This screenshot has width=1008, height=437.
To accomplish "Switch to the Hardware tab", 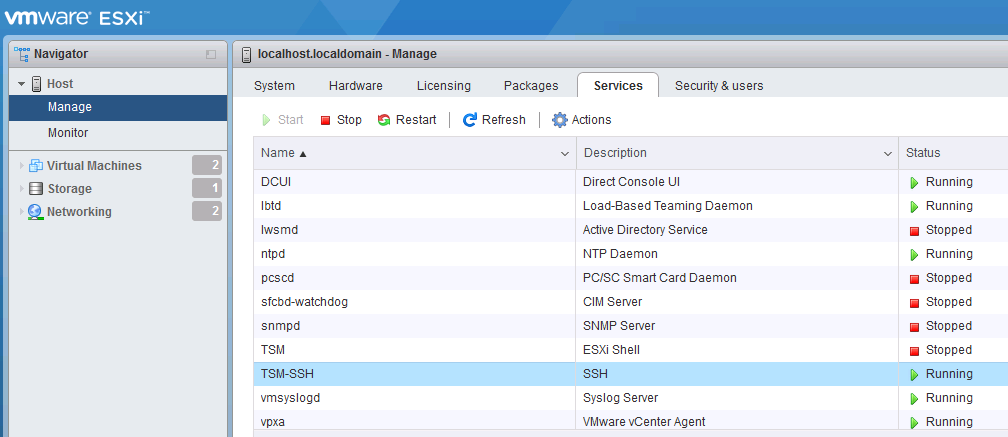I will click(x=356, y=85).
